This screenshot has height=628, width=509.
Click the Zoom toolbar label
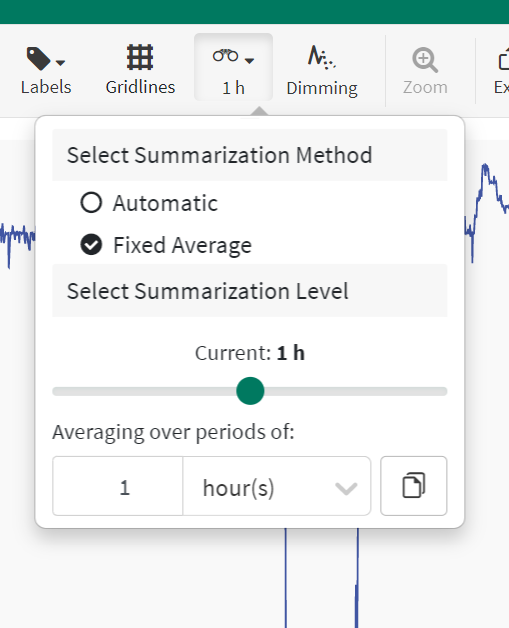(x=425, y=87)
